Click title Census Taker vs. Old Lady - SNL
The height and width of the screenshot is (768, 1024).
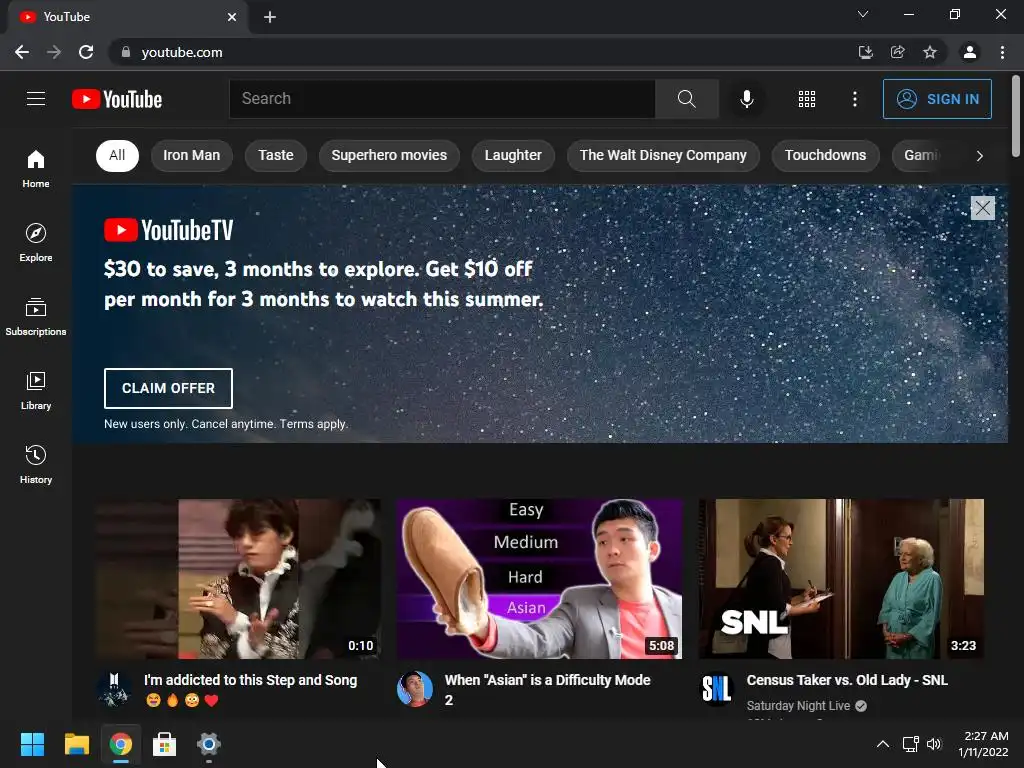tap(847, 680)
